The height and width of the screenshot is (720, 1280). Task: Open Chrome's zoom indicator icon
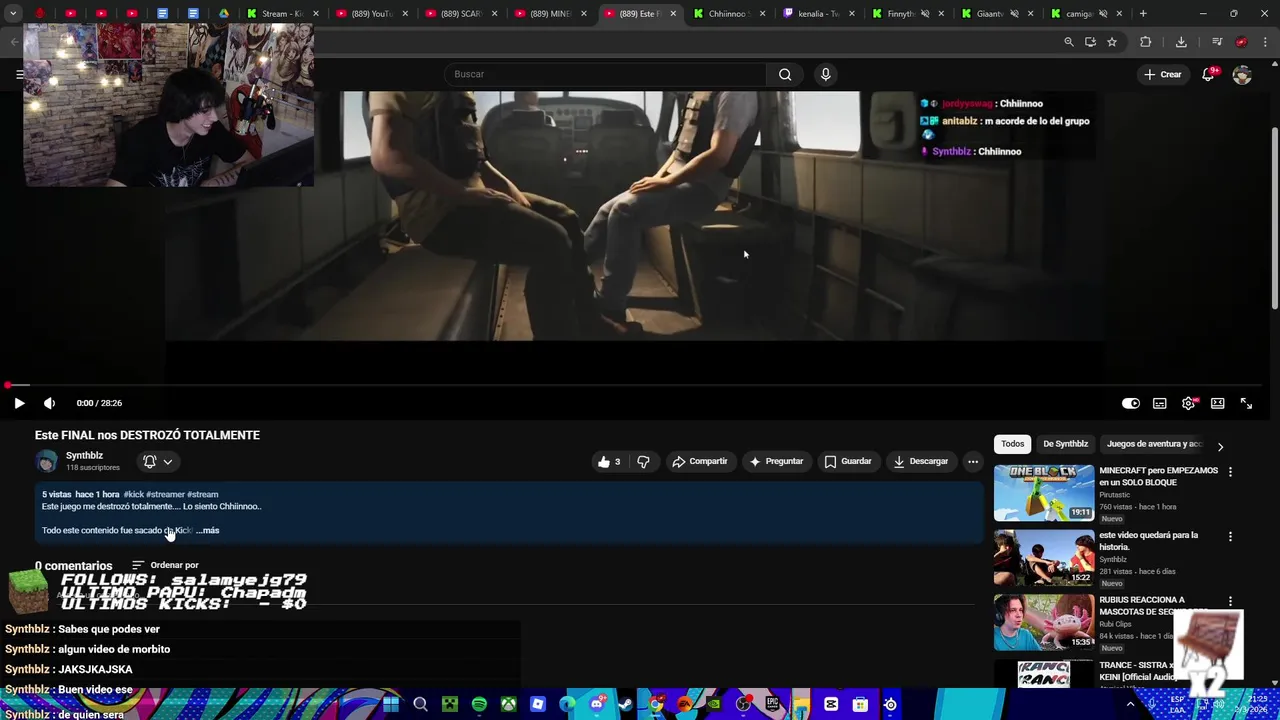tap(1069, 42)
